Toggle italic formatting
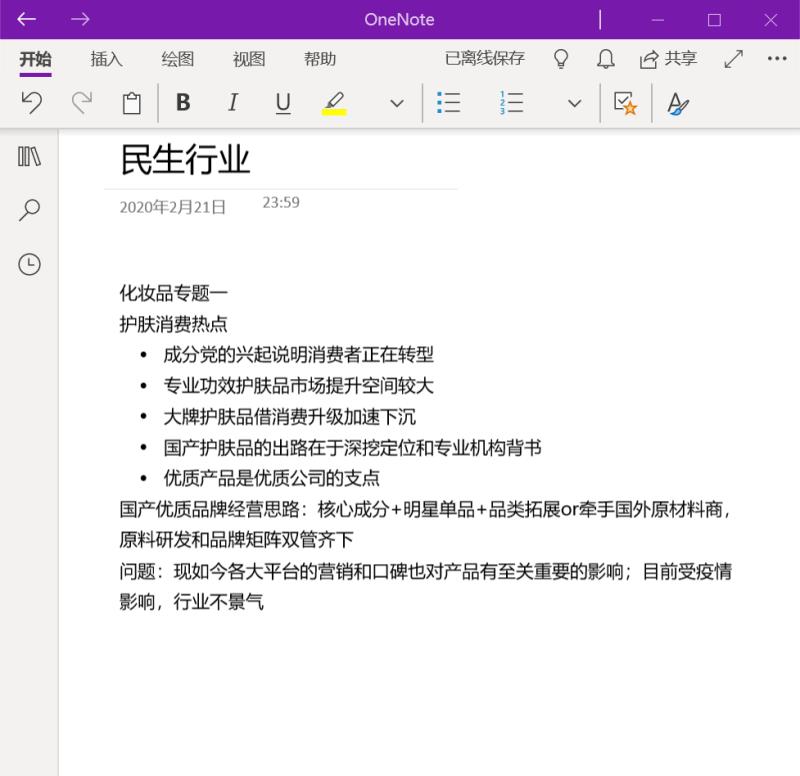 pos(233,103)
